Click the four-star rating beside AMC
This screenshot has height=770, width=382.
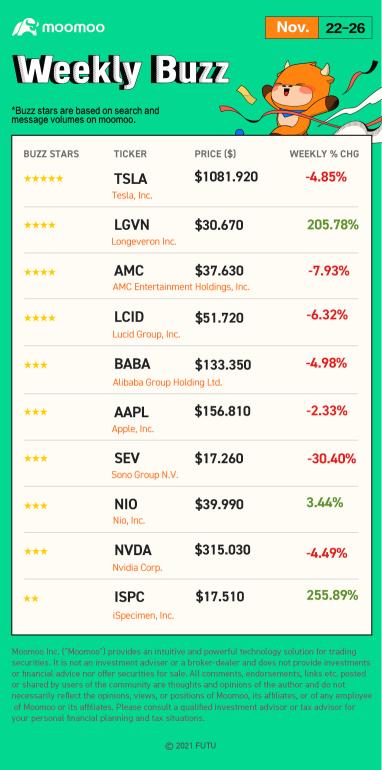[39, 272]
